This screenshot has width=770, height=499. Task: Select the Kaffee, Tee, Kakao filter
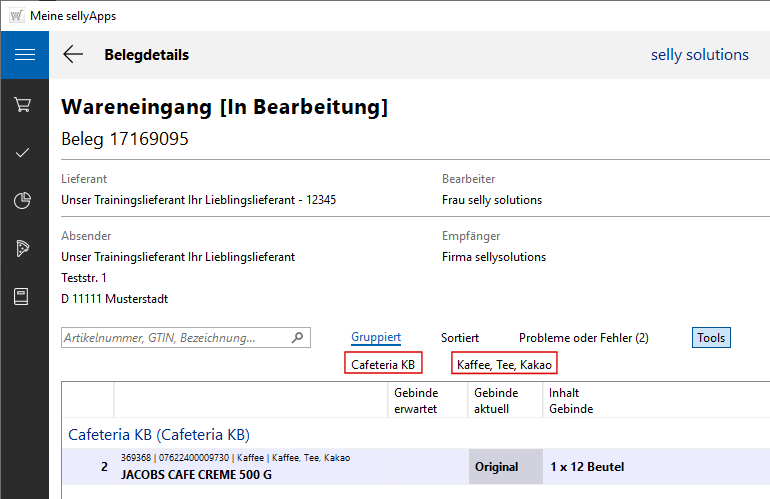click(503, 364)
